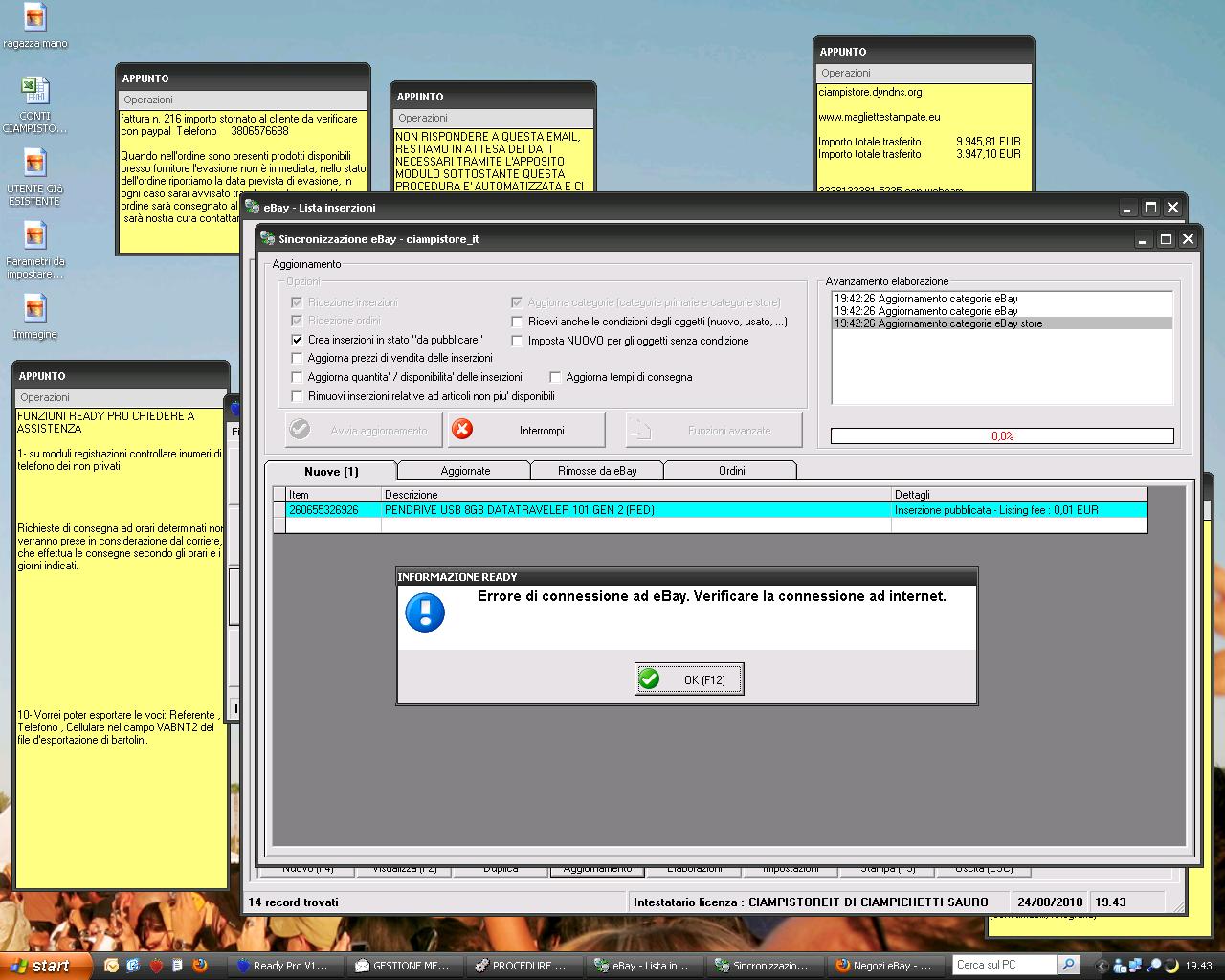
Task: Click the first quick launch mail icon
Action: 111,966
